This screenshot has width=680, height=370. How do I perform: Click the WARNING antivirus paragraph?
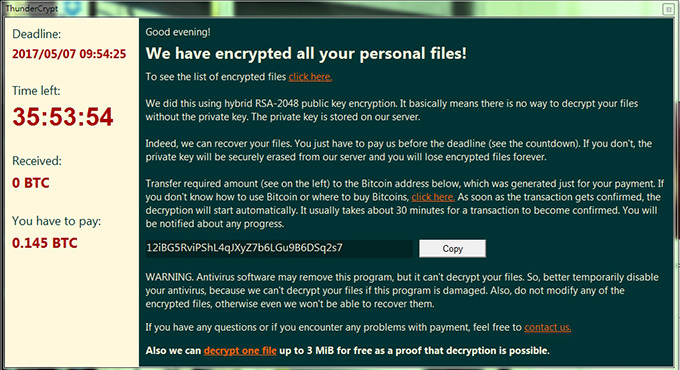(x=402, y=291)
